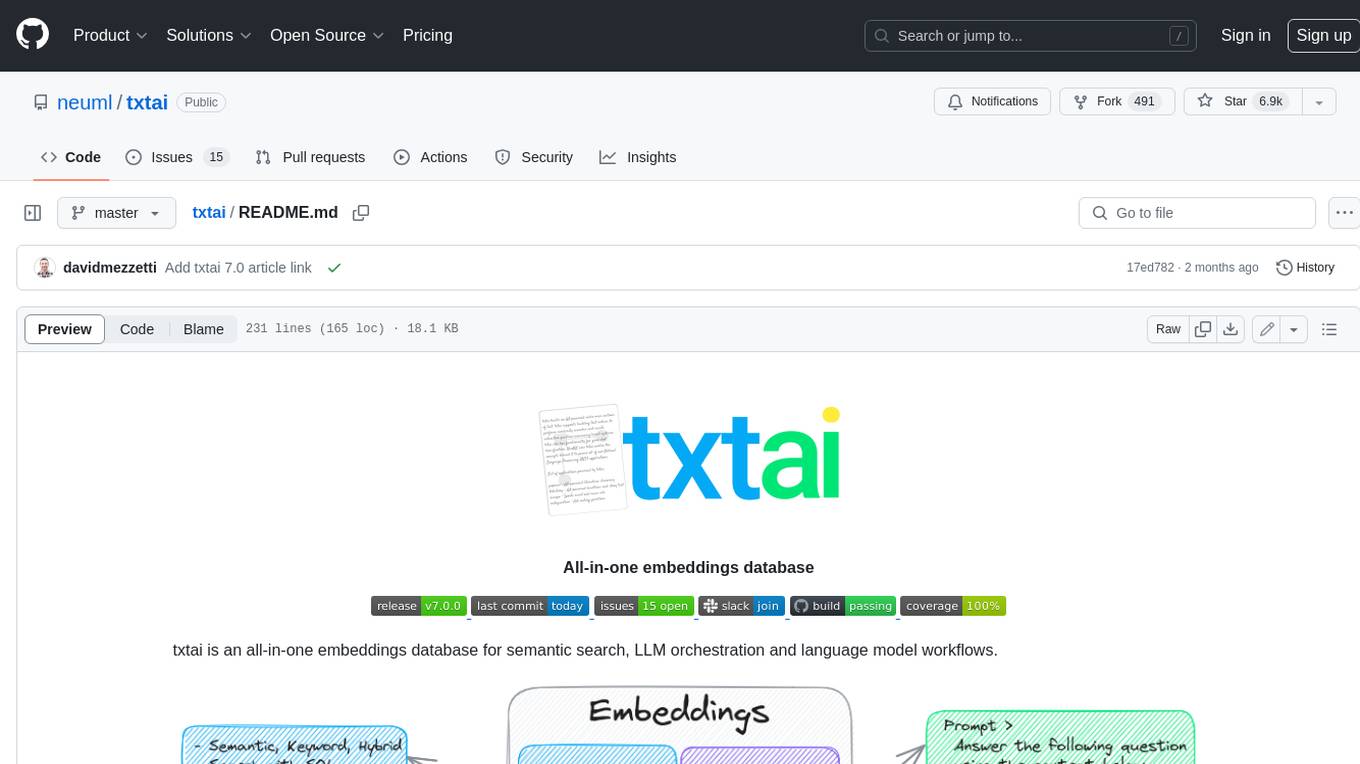Copy raw file contents
The height and width of the screenshot is (764, 1360).
pos(1203,329)
